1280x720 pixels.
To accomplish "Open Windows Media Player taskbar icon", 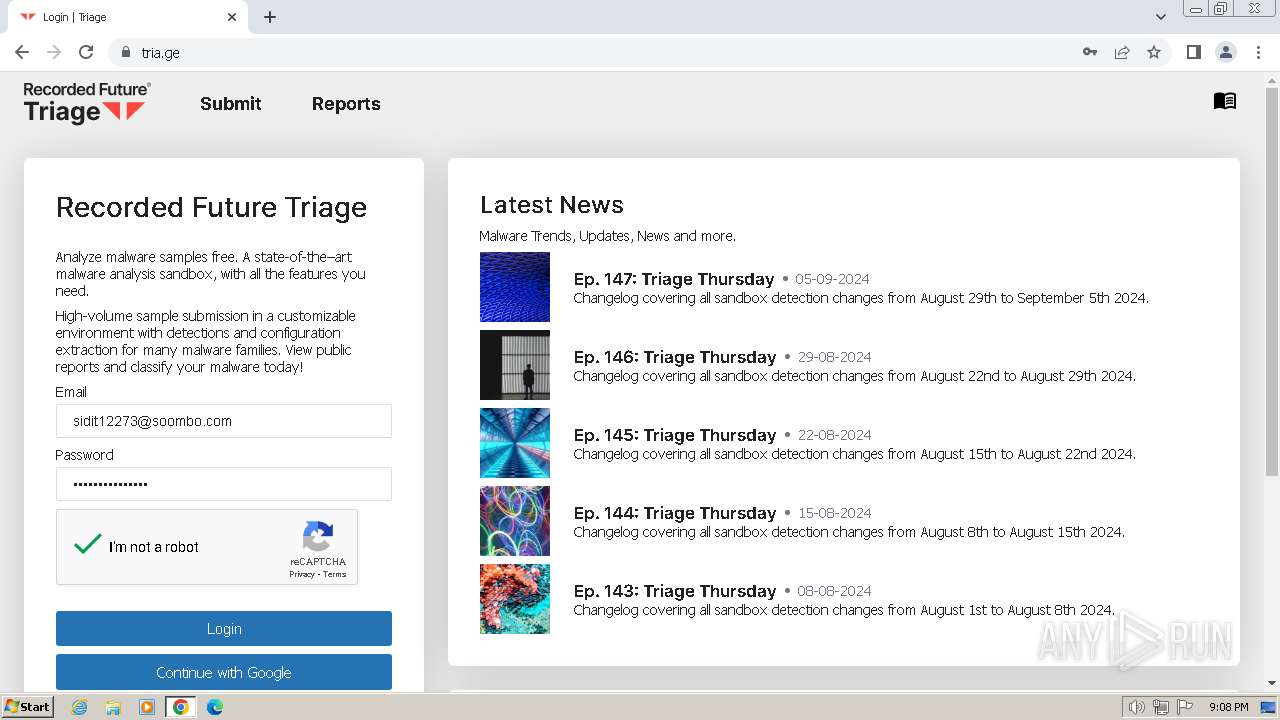I will [147, 707].
